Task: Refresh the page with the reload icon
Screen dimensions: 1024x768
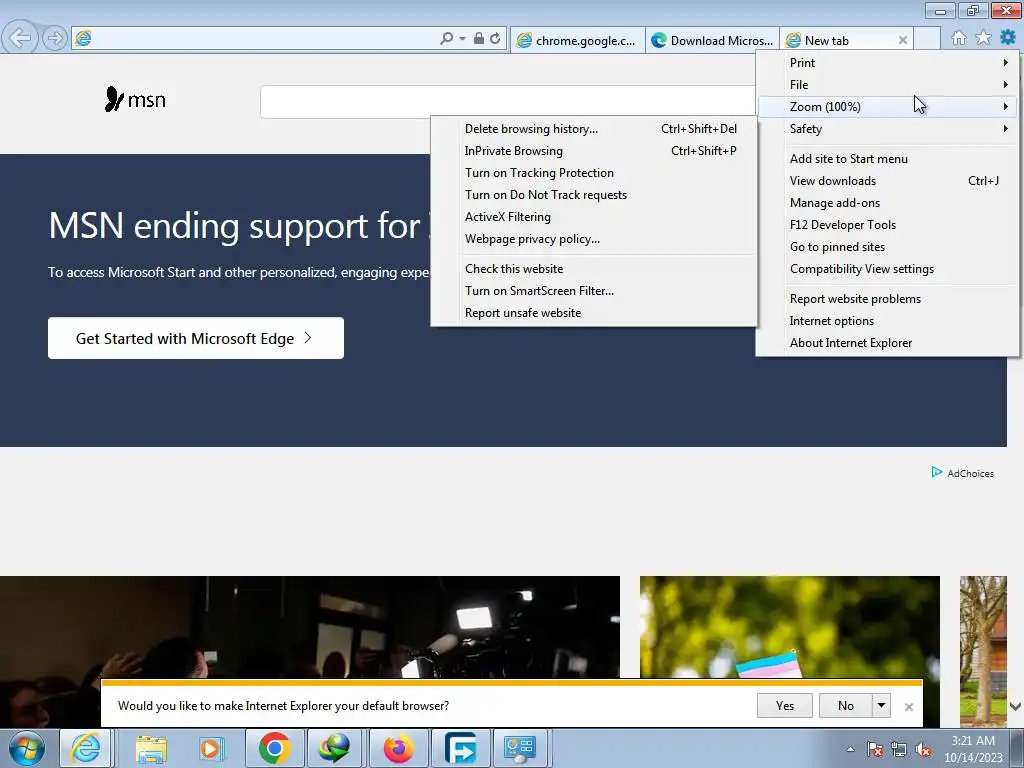Action: click(495, 39)
